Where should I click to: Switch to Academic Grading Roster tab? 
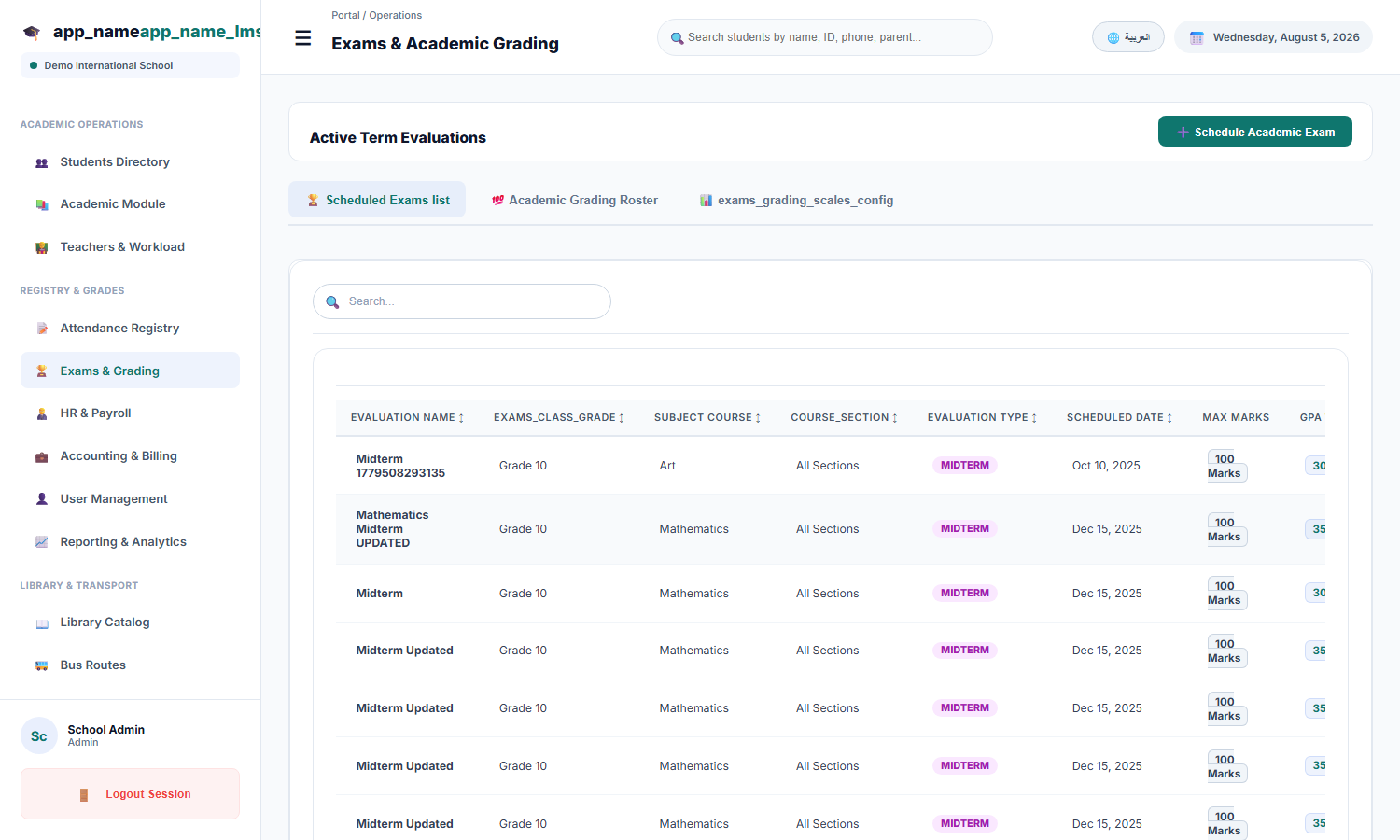[575, 200]
